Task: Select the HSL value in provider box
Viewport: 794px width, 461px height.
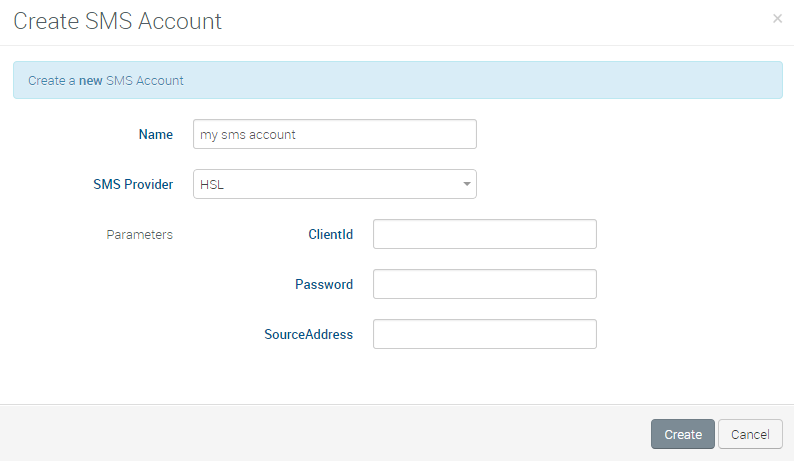Action: pos(212,184)
